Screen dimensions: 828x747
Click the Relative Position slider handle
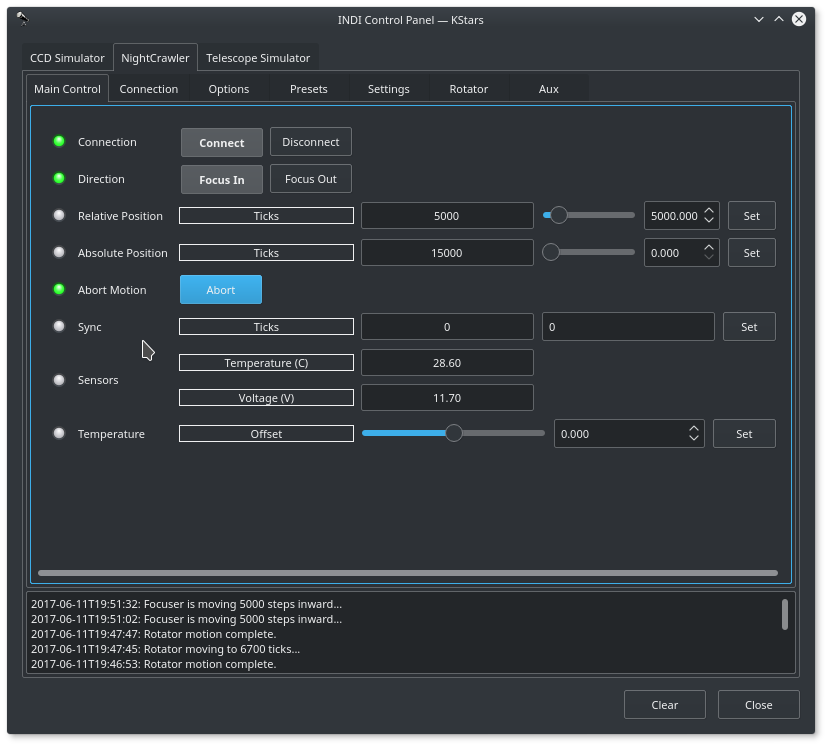(x=559, y=215)
